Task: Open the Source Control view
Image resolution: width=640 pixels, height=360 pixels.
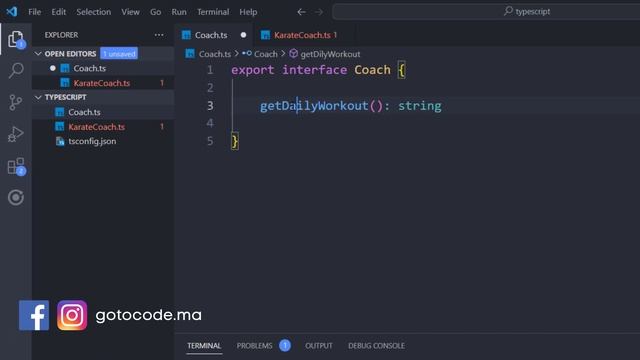Action: [x=16, y=102]
